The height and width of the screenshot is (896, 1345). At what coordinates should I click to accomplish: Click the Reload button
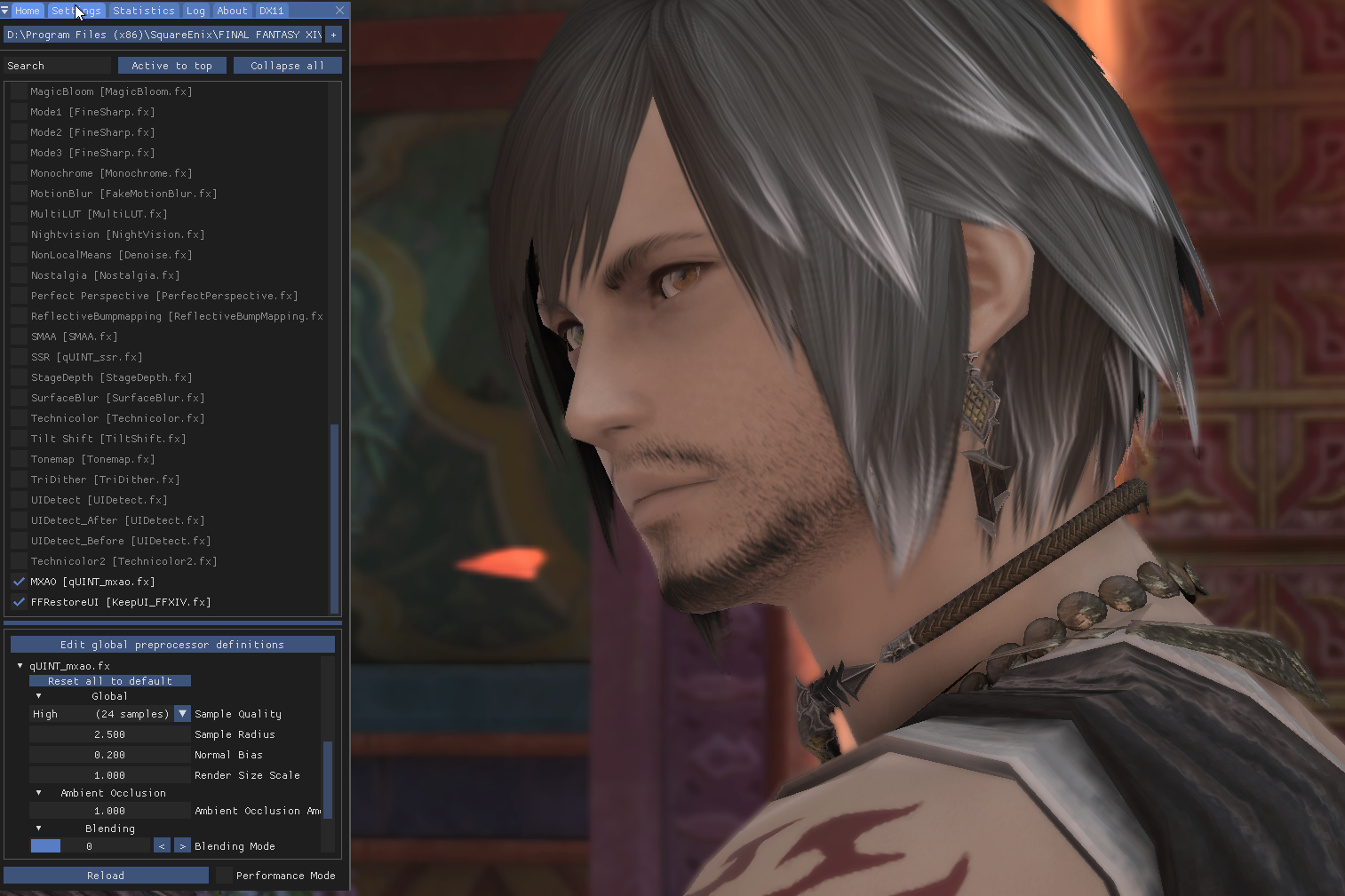[x=106, y=876]
